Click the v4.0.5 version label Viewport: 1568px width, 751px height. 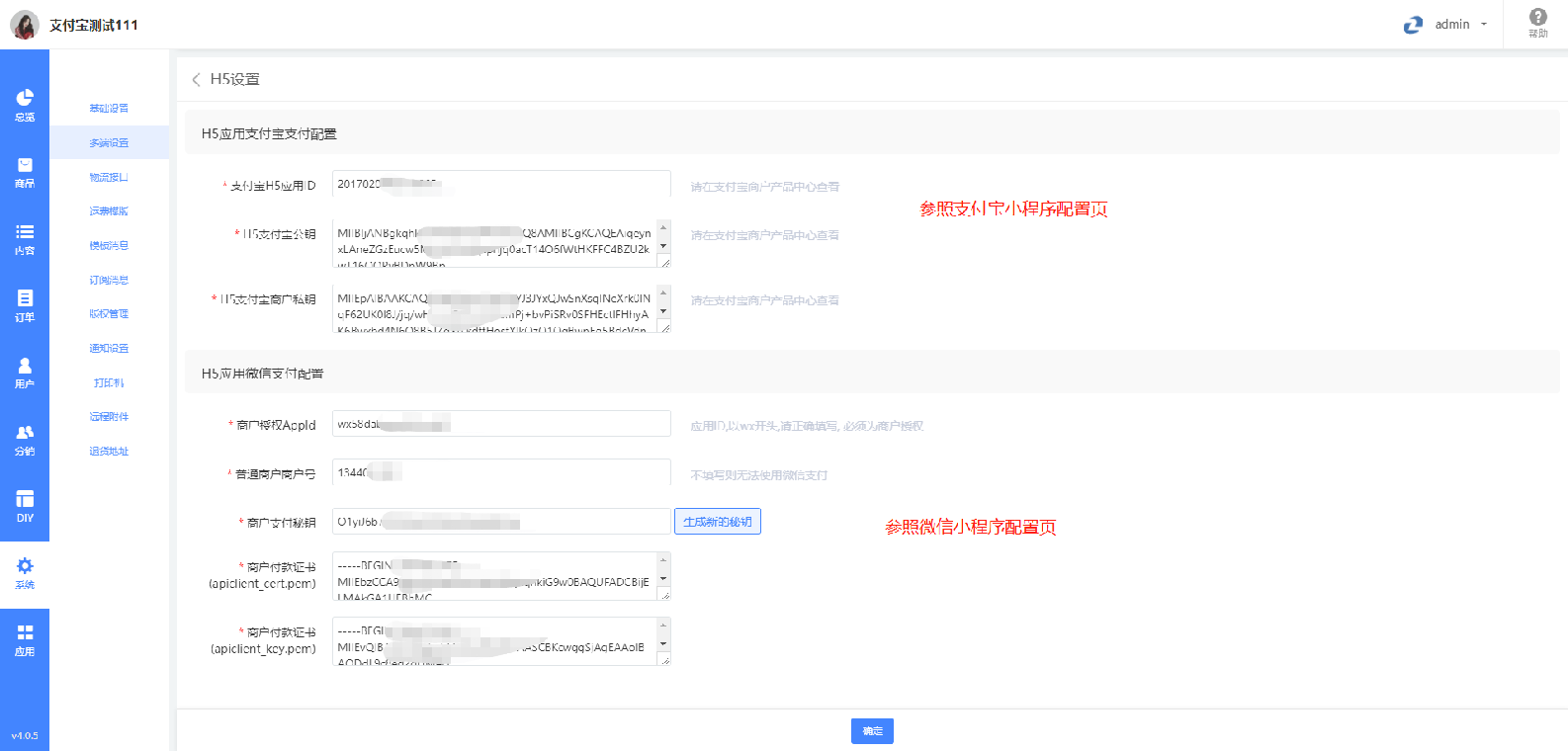click(25, 736)
